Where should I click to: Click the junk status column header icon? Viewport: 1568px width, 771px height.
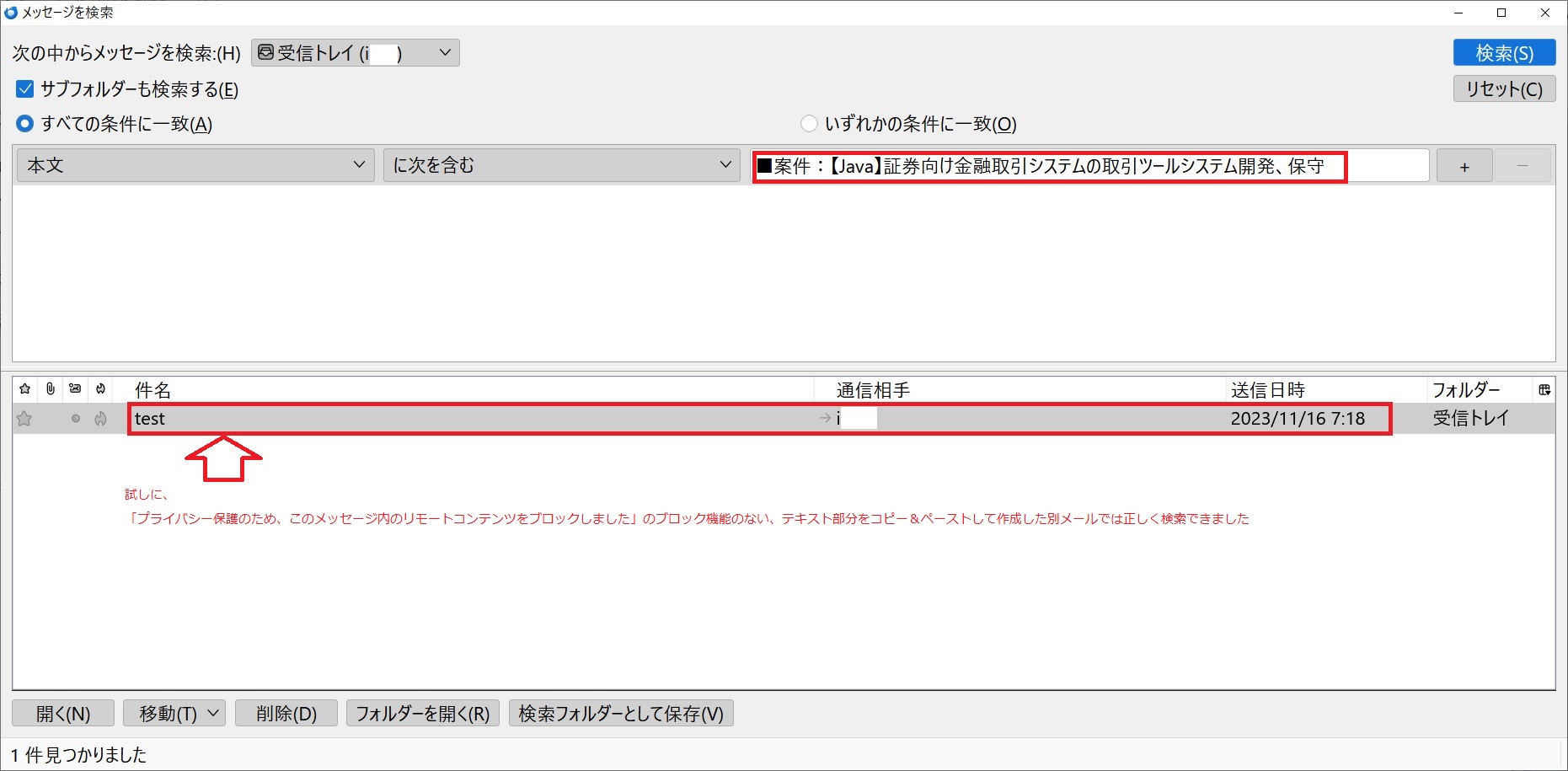pos(100,389)
